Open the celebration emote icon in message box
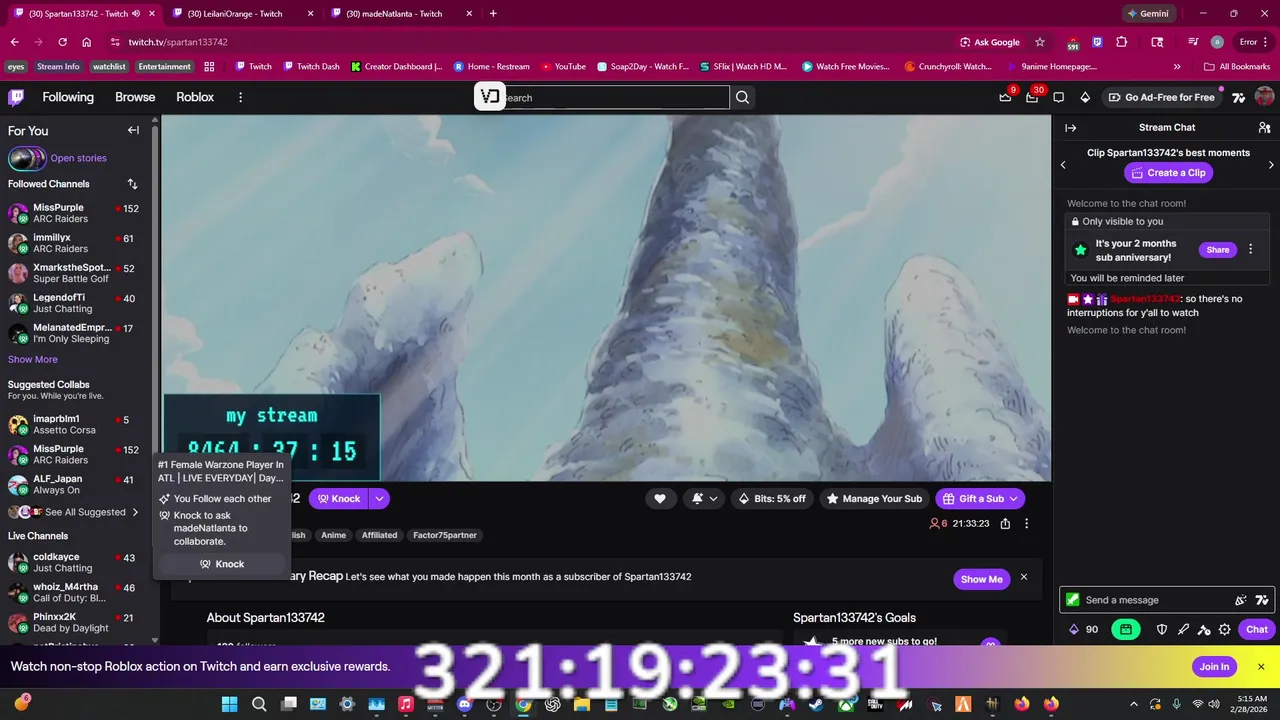The height and width of the screenshot is (720, 1280). [x=1241, y=600]
